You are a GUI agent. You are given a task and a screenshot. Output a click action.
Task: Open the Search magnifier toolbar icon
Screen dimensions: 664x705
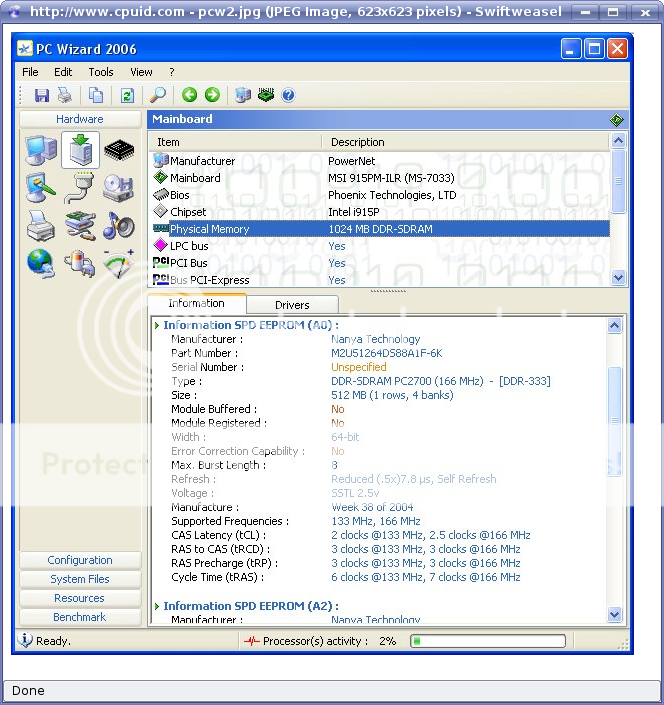[x=158, y=95]
